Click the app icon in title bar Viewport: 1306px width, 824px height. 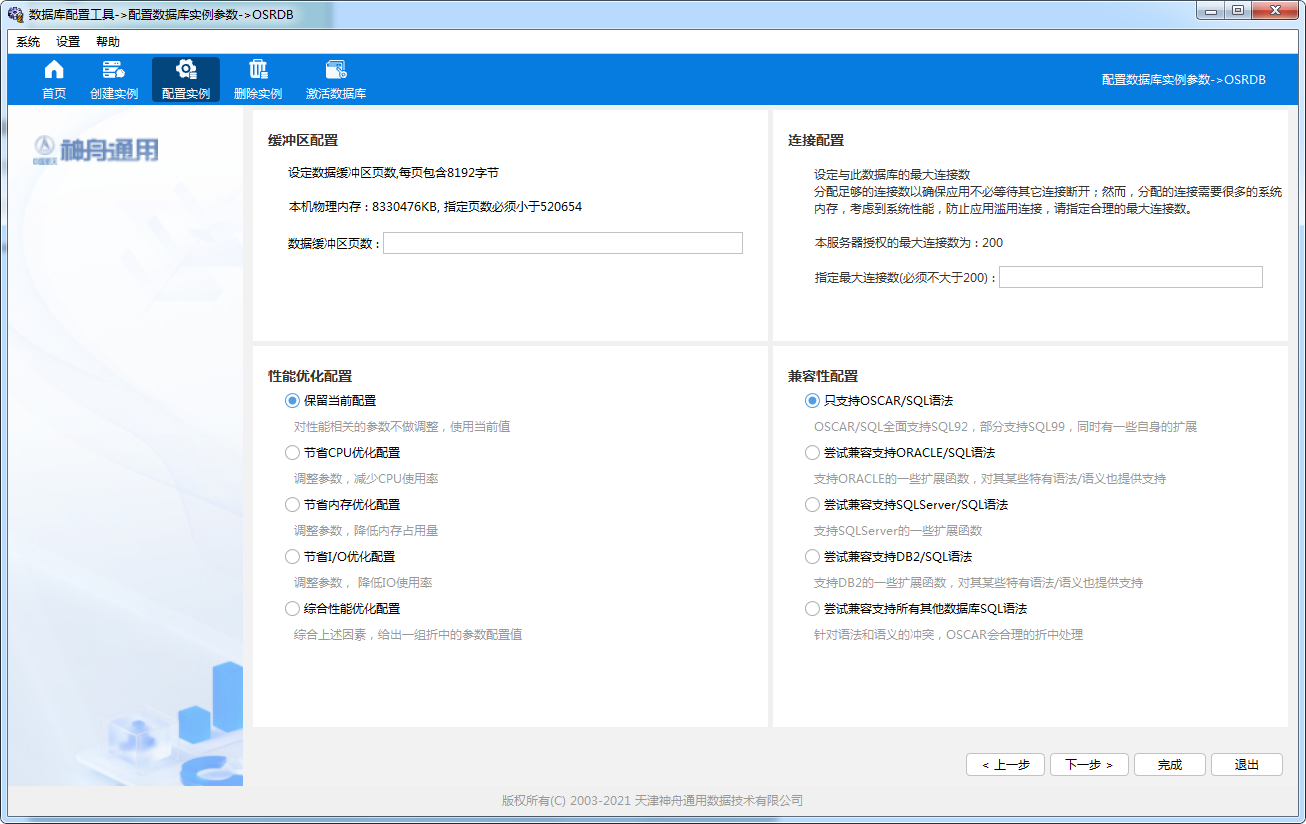pyautogui.click(x=15, y=14)
